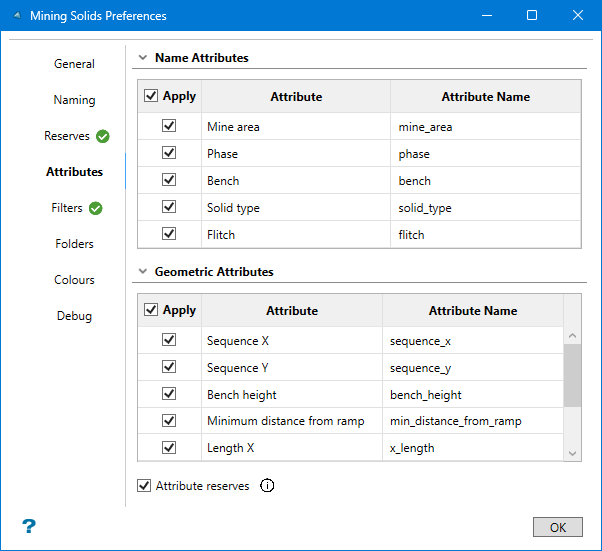Disable the Bench height attribute checkbox

coord(169,394)
